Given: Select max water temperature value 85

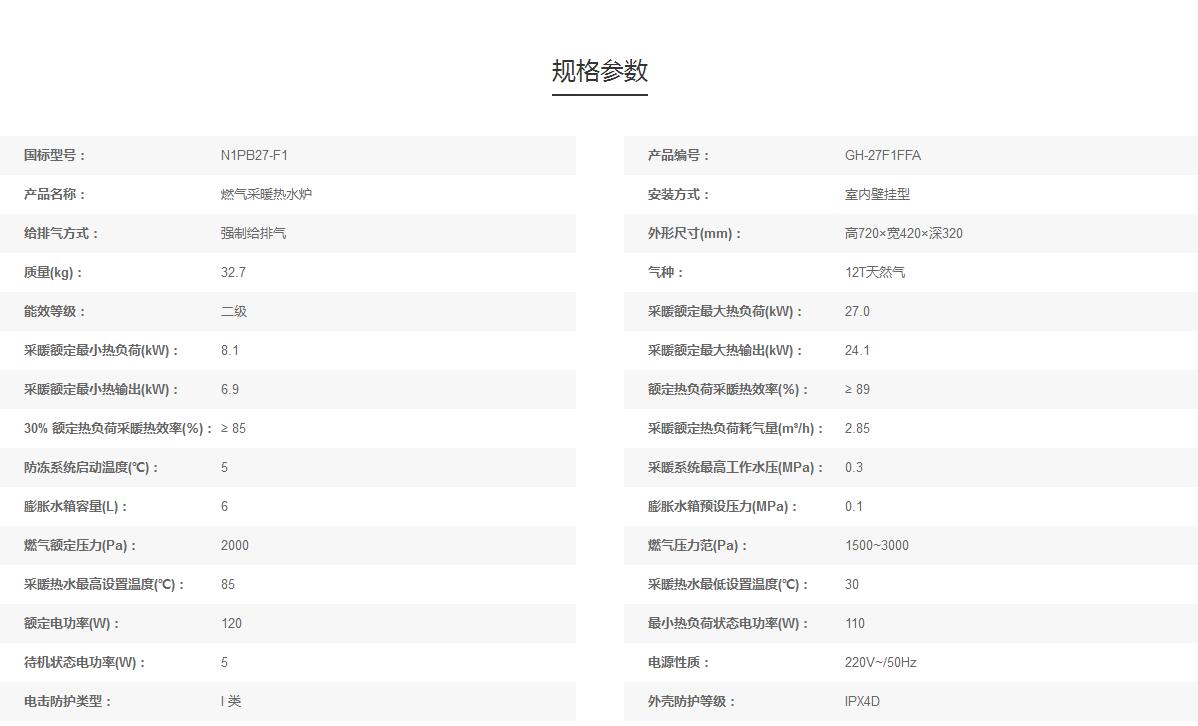Looking at the screenshot, I should (228, 584).
